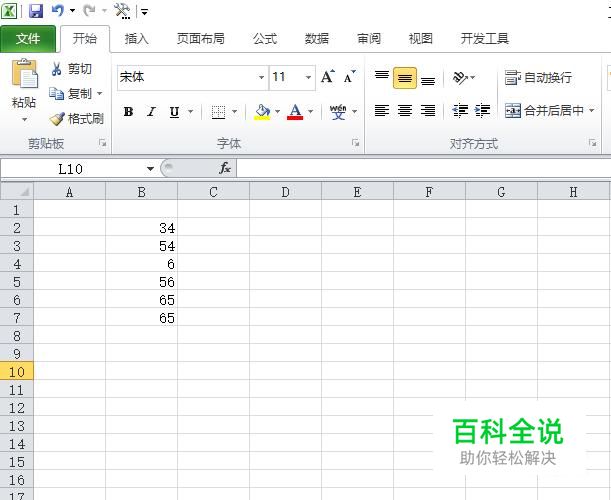
Task: Click 合并后居中 merge and center button
Action: click(x=544, y=111)
